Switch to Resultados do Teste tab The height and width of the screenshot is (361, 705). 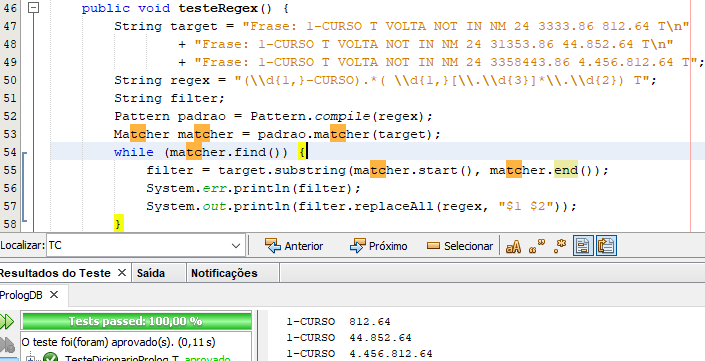55,273
